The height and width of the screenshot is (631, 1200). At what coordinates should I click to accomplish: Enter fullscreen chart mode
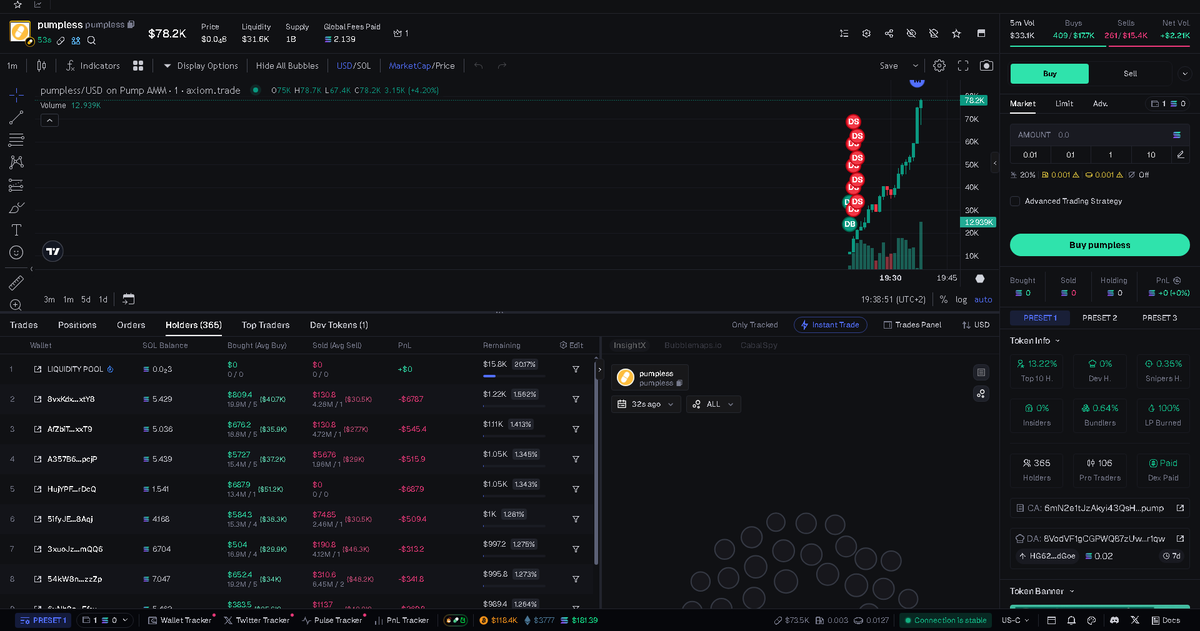963,66
